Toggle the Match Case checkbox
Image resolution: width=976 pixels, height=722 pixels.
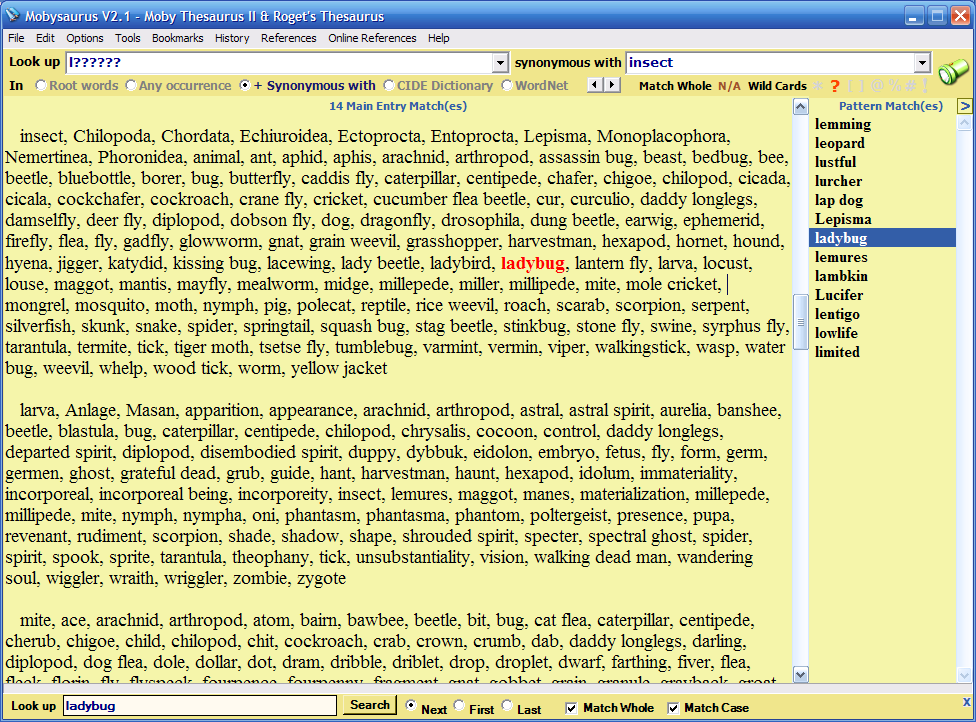[673, 708]
